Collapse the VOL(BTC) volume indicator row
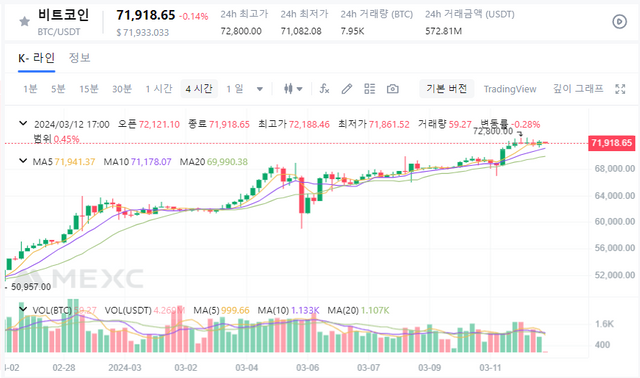The width and height of the screenshot is (640, 378). pos(23,309)
